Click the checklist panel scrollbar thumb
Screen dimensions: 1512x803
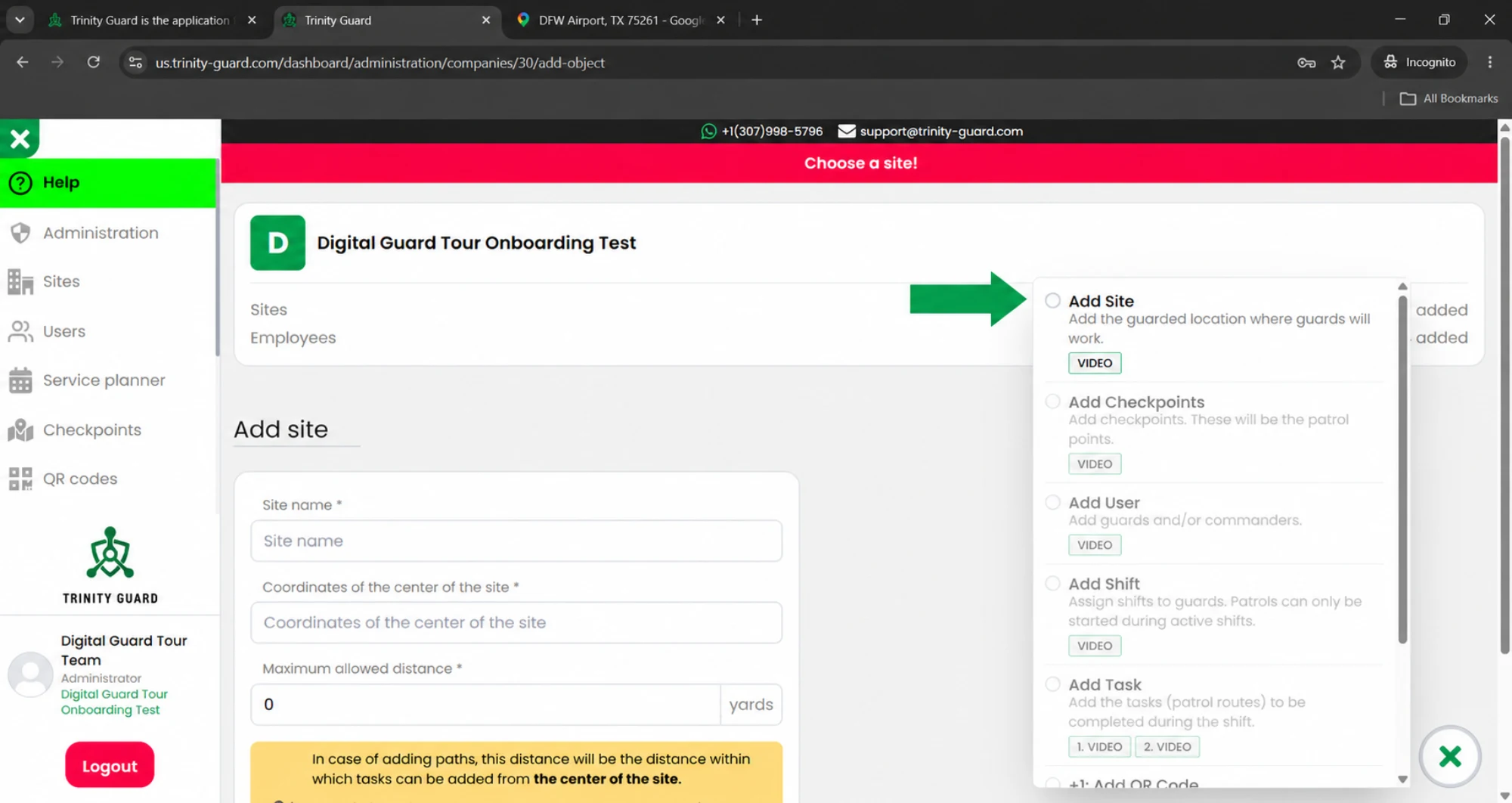tap(1402, 469)
